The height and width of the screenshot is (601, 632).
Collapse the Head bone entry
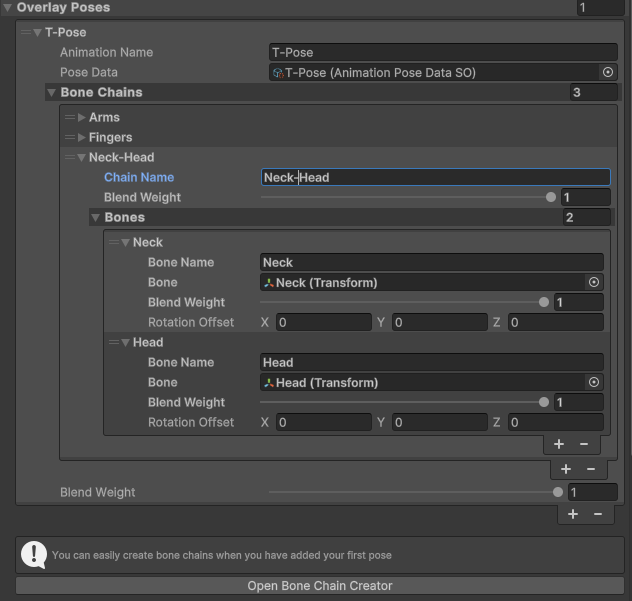pos(126,343)
